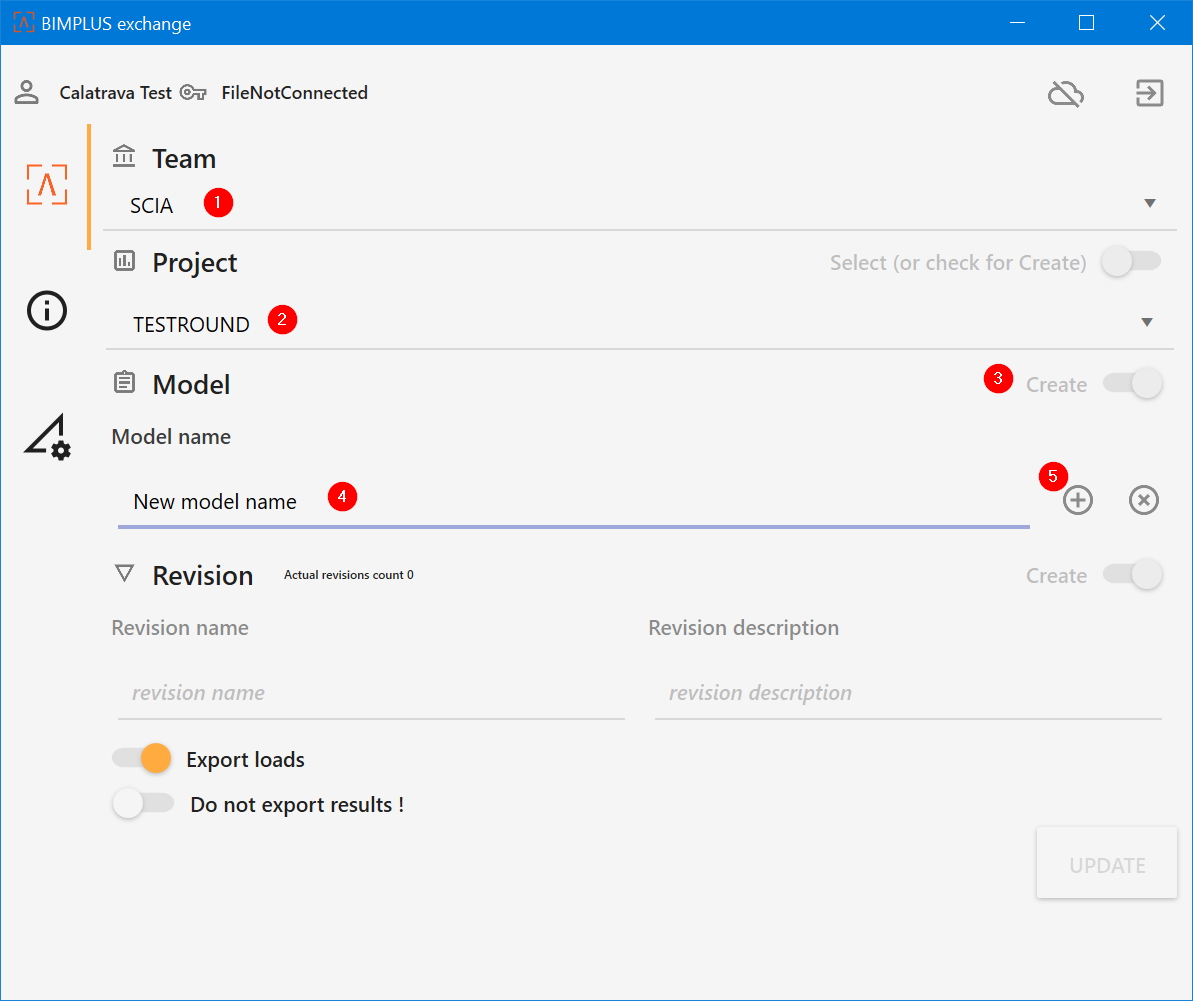This screenshot has width=1193, height=1001.
Task: Toggle the Do not export results switch
Action: (x=142, y=804)
